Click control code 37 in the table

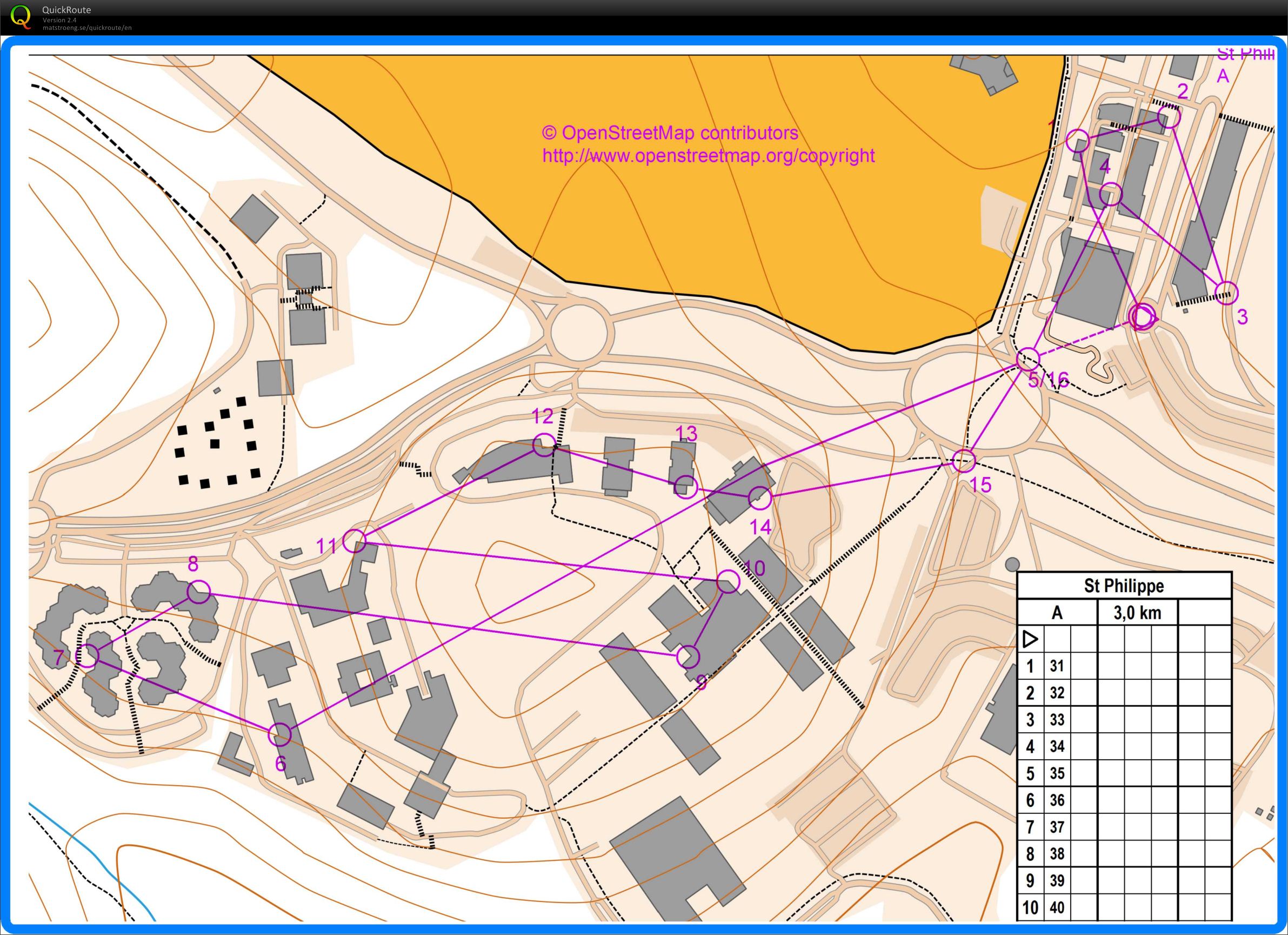pos(1057,827)
